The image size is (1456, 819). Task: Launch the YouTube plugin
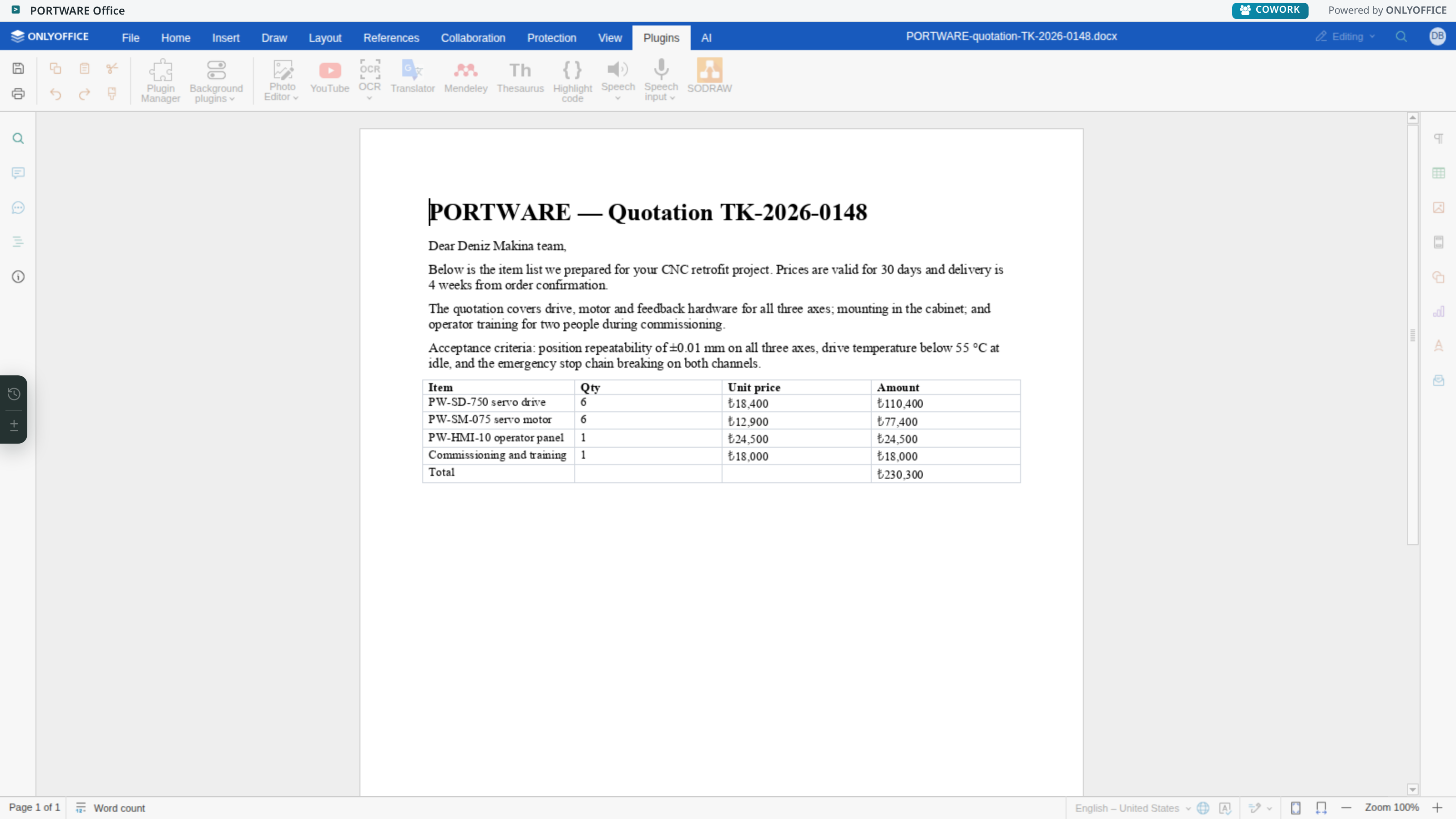point(329,77)
